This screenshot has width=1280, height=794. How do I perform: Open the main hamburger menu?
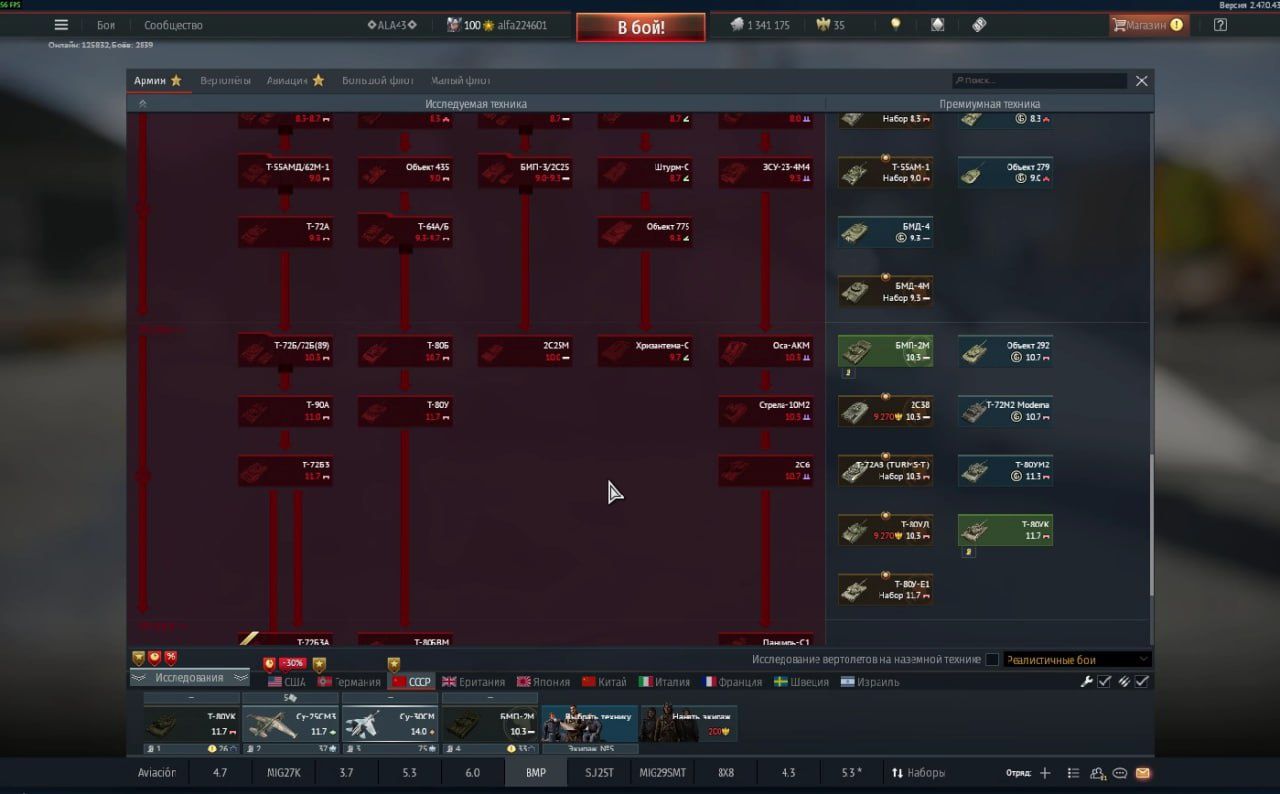62,25
